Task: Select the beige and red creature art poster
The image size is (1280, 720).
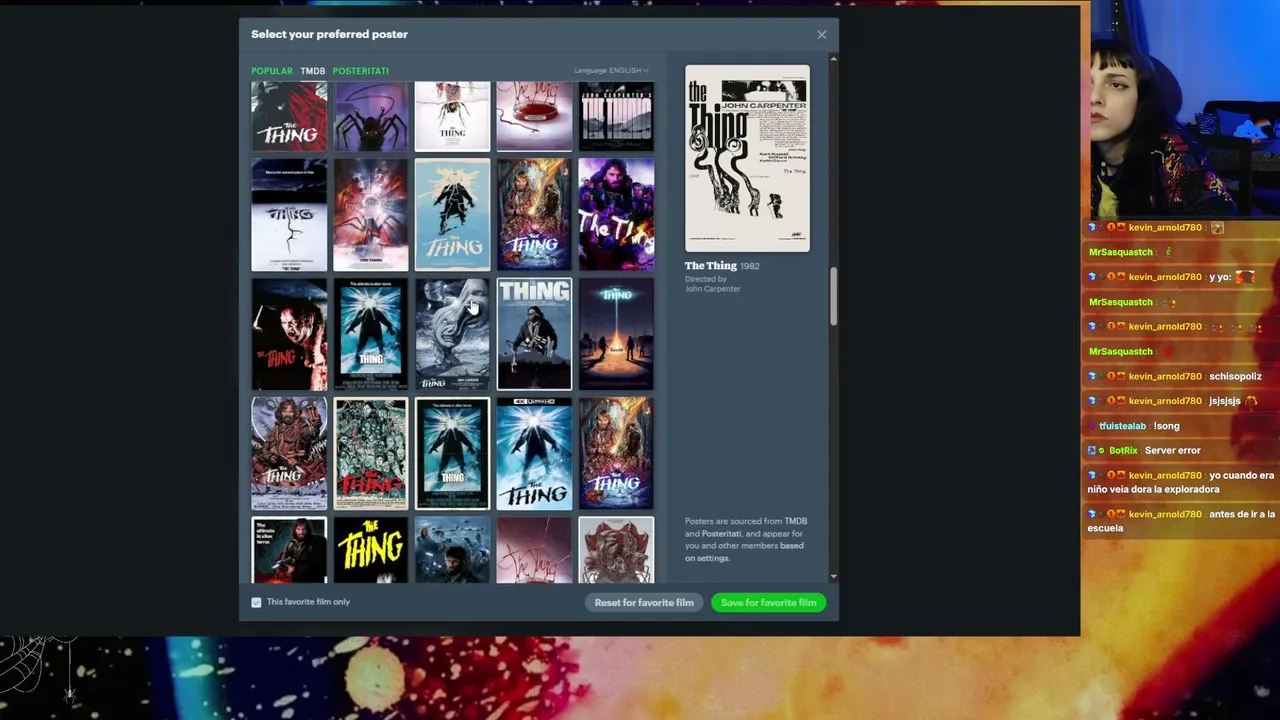Action: 616,550
